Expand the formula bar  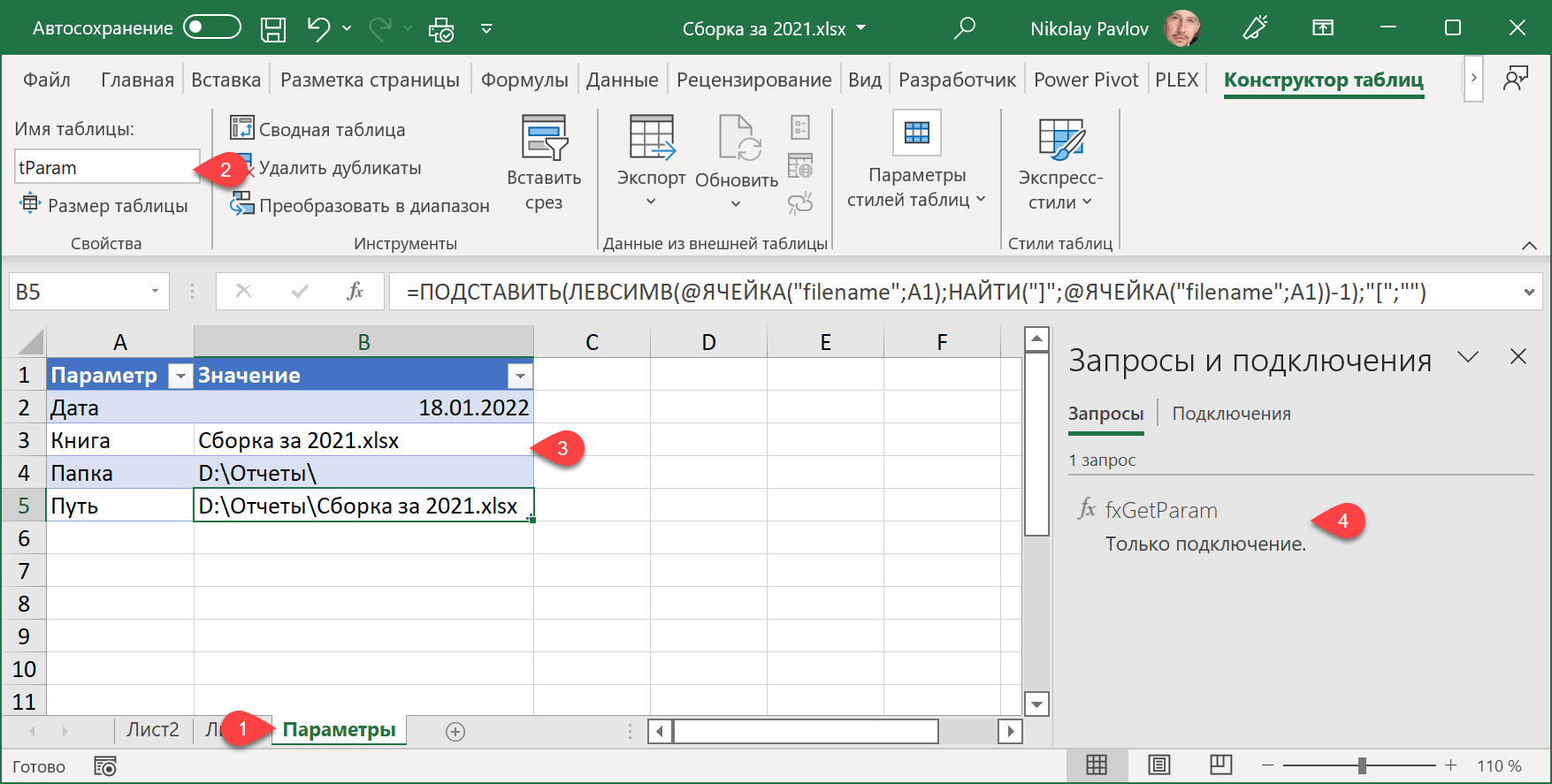1529,292
